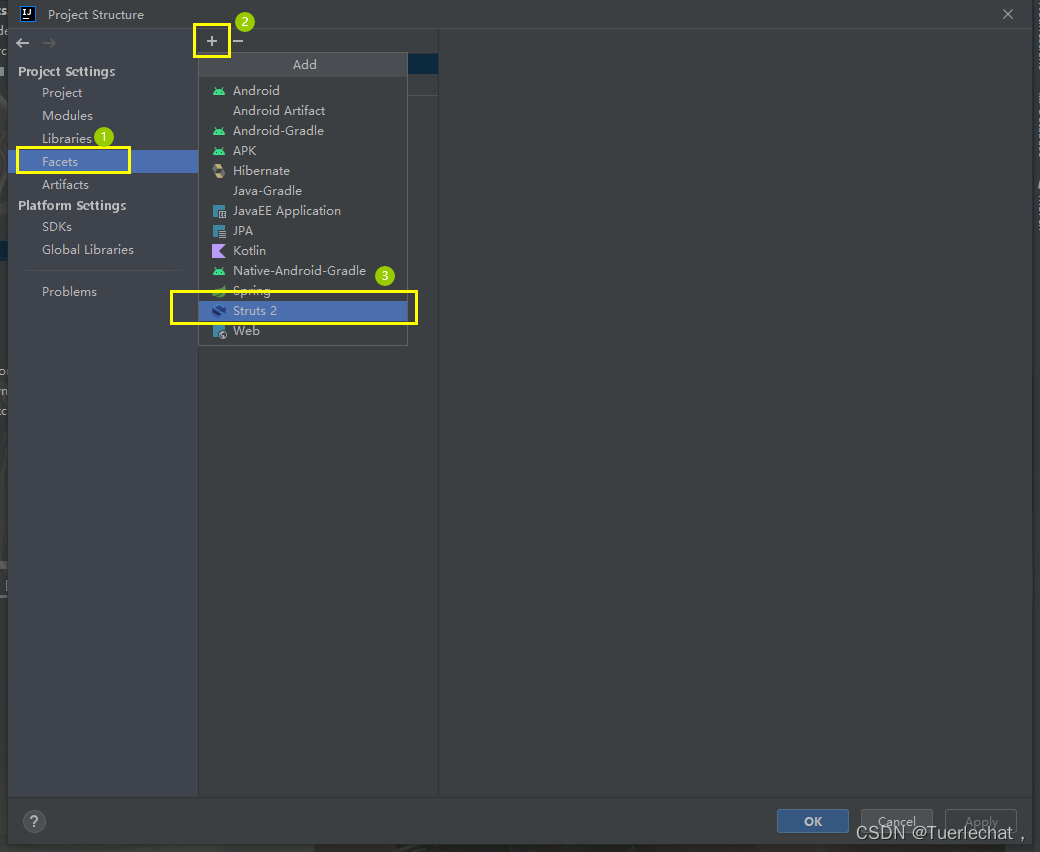Screen dimensions: 1040x852
Task: Click the Cancel button
Action: 897,822
